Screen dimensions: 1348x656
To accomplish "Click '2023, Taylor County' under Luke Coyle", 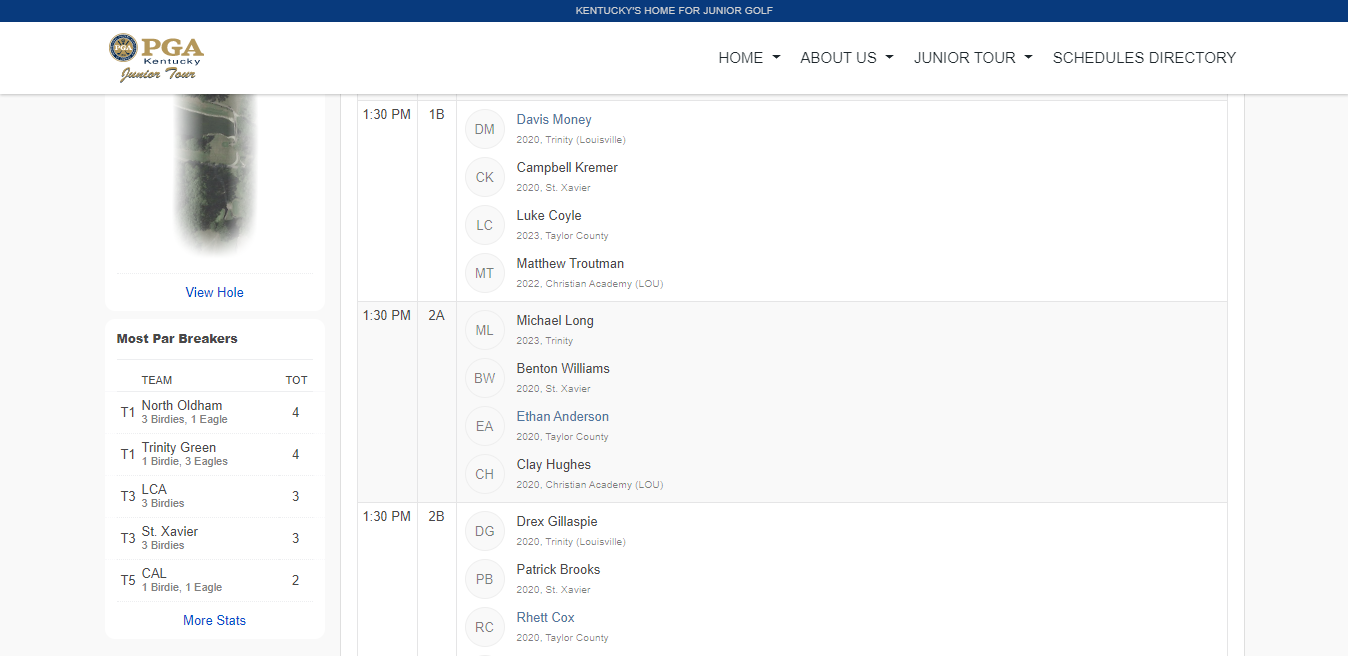I will pos(562,236).
